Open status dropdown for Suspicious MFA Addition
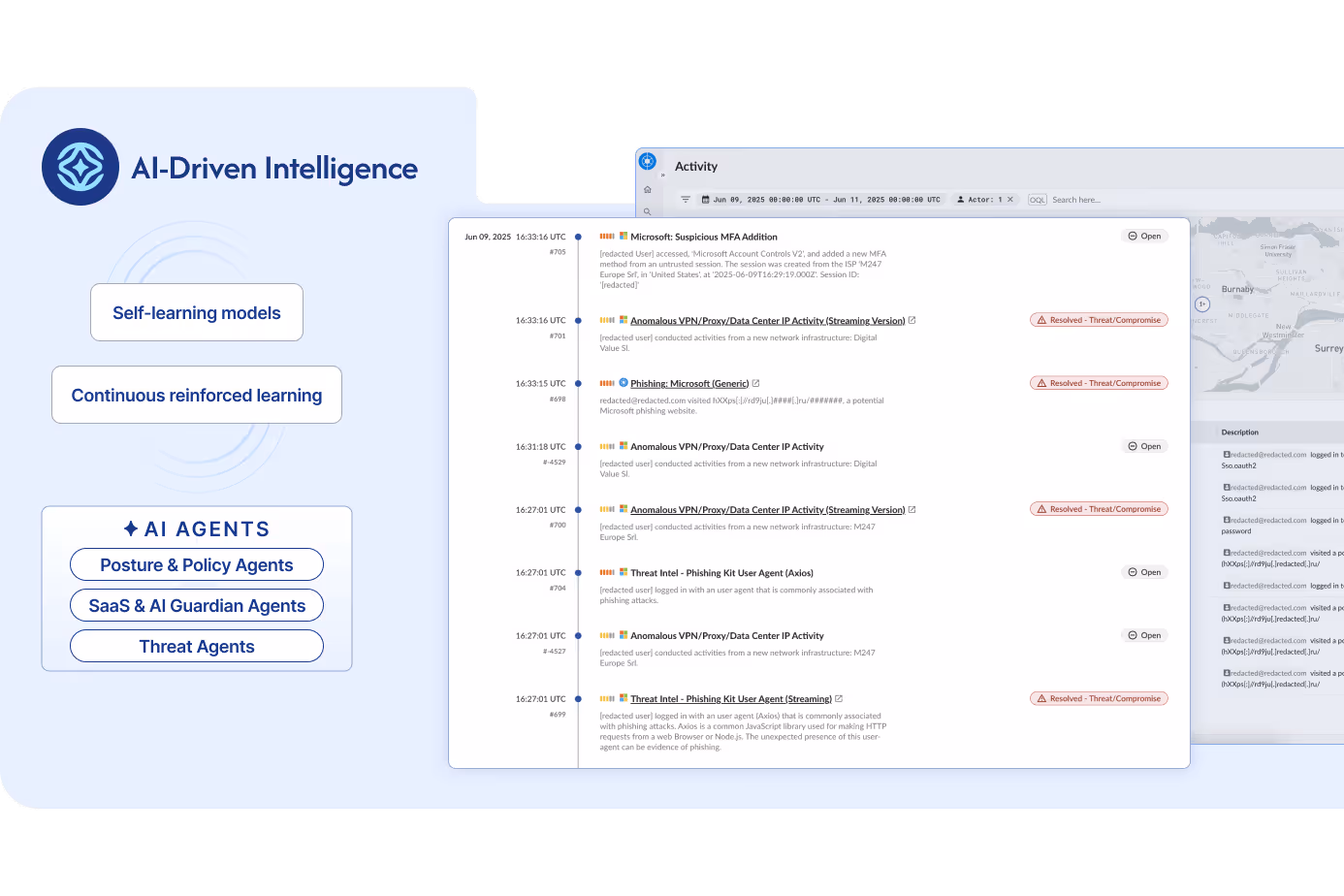1344x896 pixels. click(x=1144, y=236)
